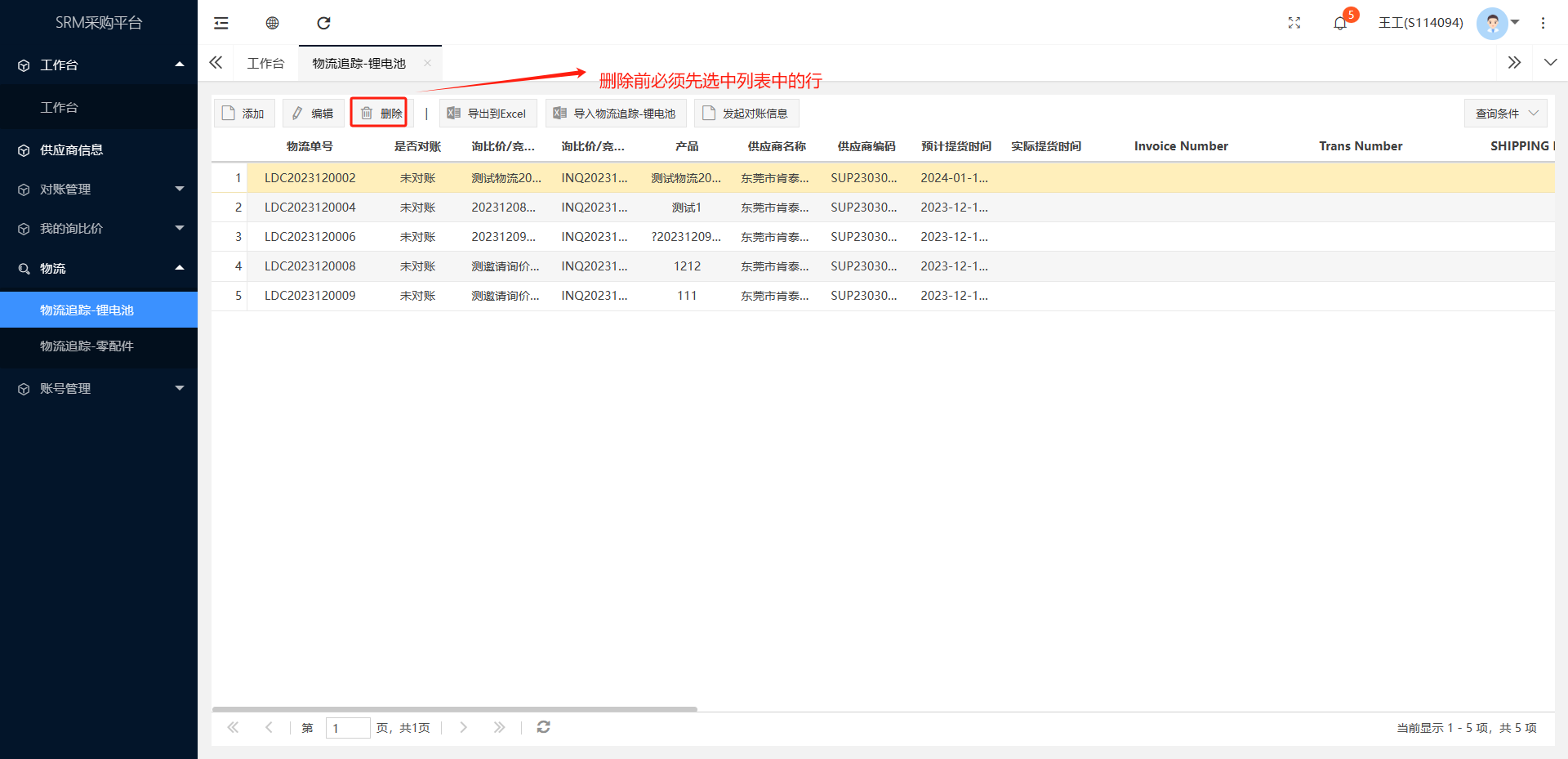Viewport: 1568px width, 759px height.
Task: Click 预计提货时间 column header
Action: [x=956, y=146]
